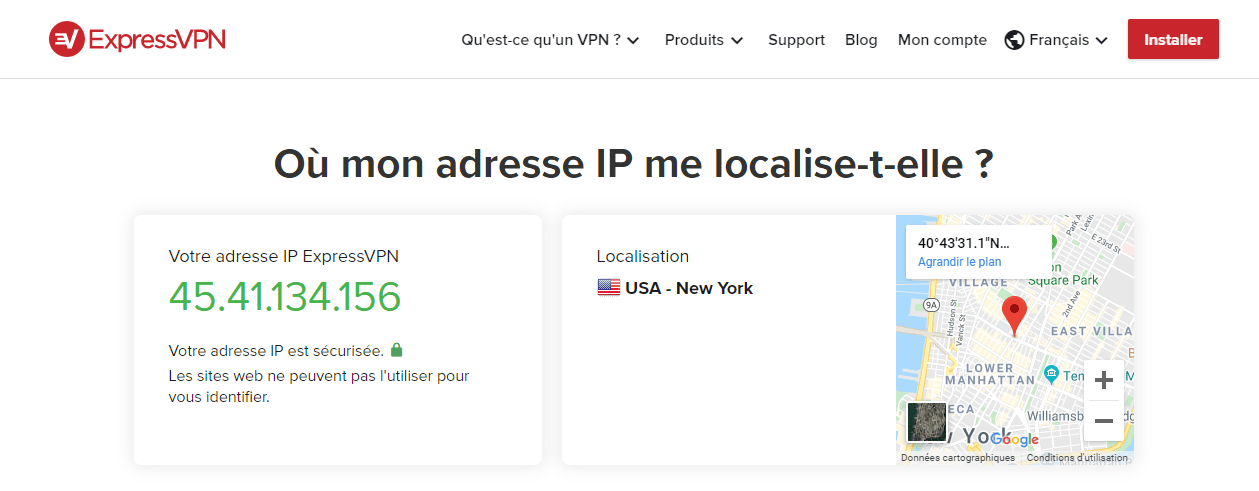Click the USA flag icon
Viewport: 1259px width, 491px height.
click(608, 288)
